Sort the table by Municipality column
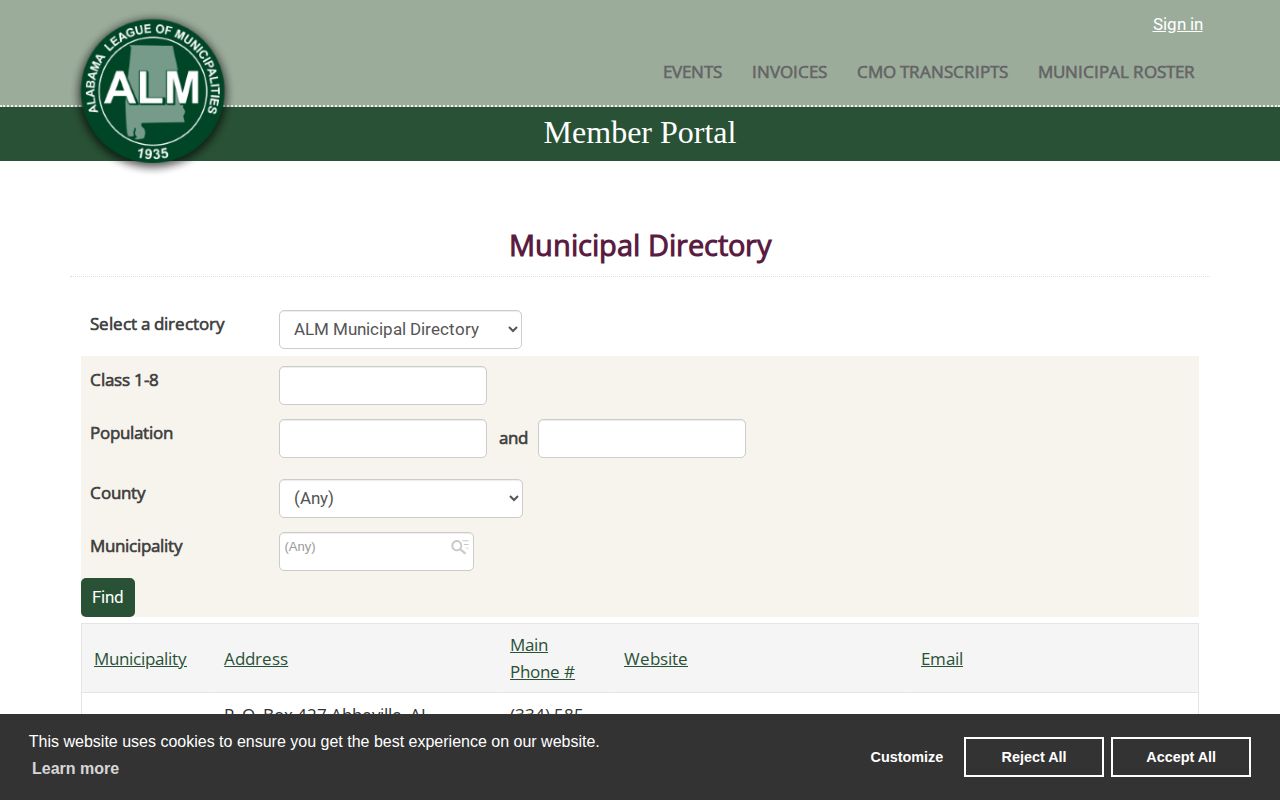The height and width of the screenshot is (800, 1280). [x=140, y=659]
